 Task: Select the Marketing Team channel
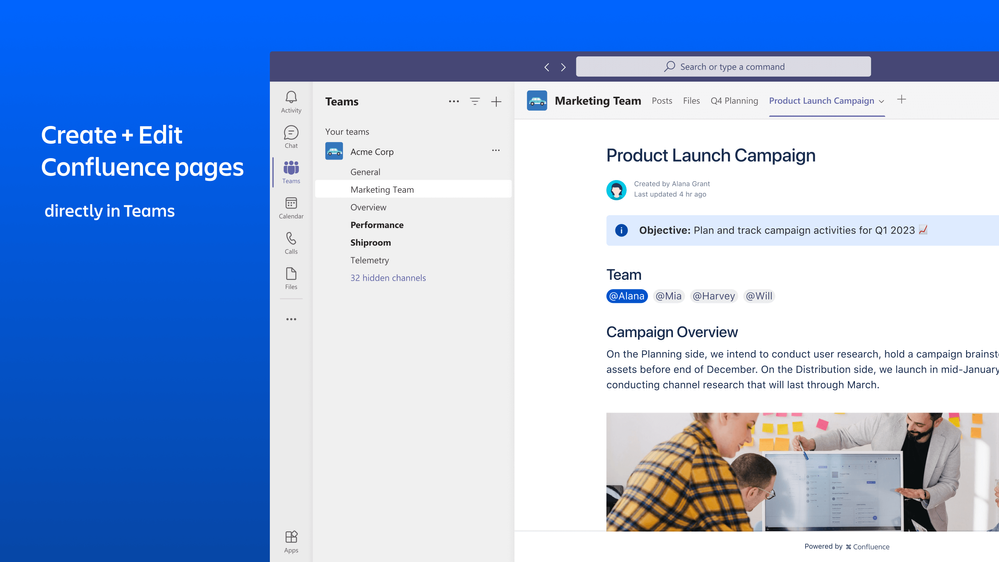point(413,189)
